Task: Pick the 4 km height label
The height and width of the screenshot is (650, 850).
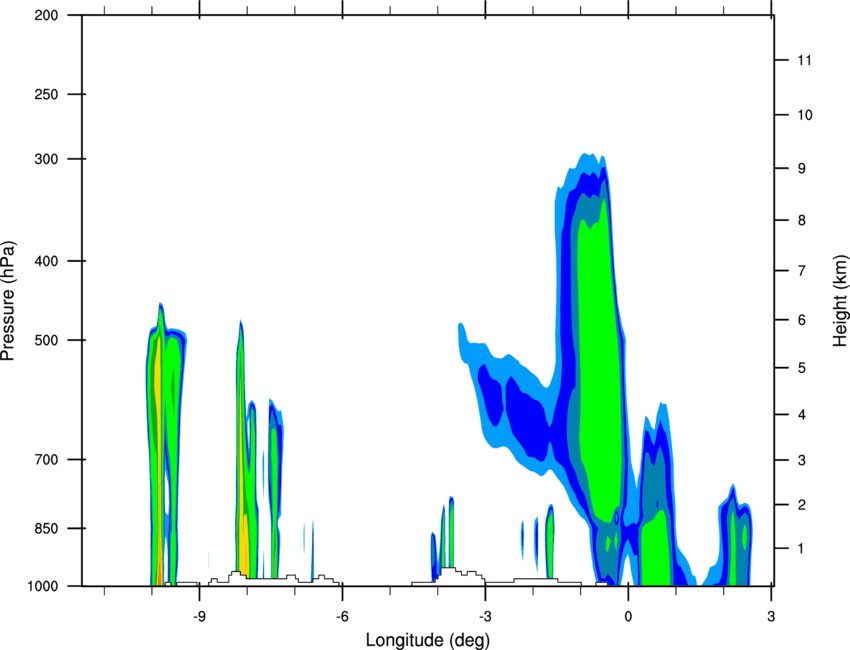Action: 802,415
